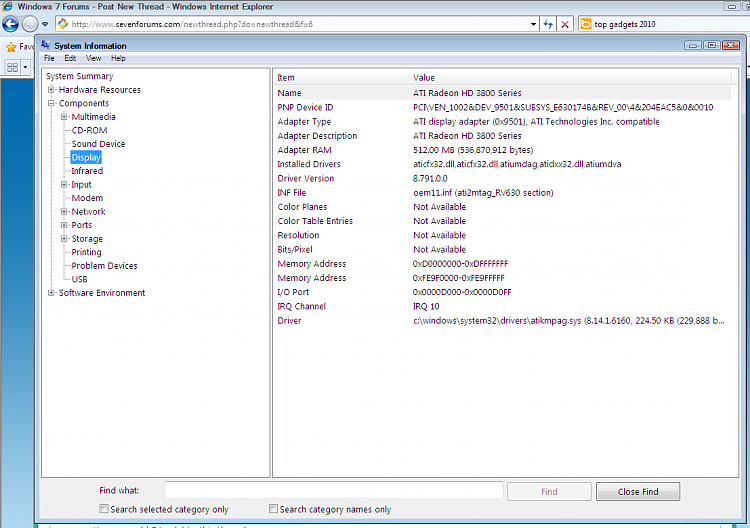This screenshot has width=750, height=528.
Task: Enable Search category names only
Action: coord(273,508)
